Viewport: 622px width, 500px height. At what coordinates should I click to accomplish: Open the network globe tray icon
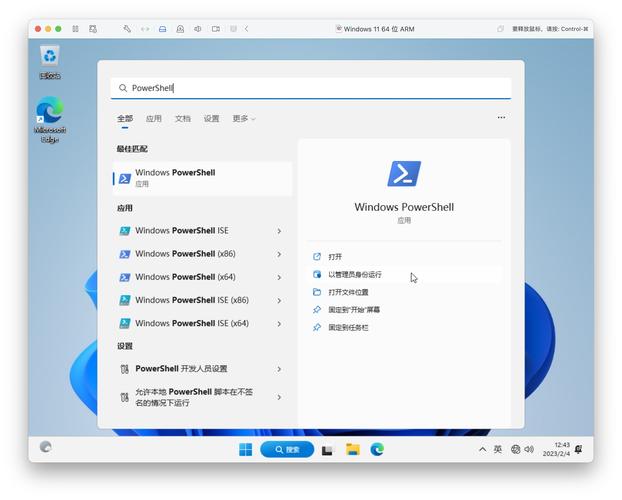[515, 450]
